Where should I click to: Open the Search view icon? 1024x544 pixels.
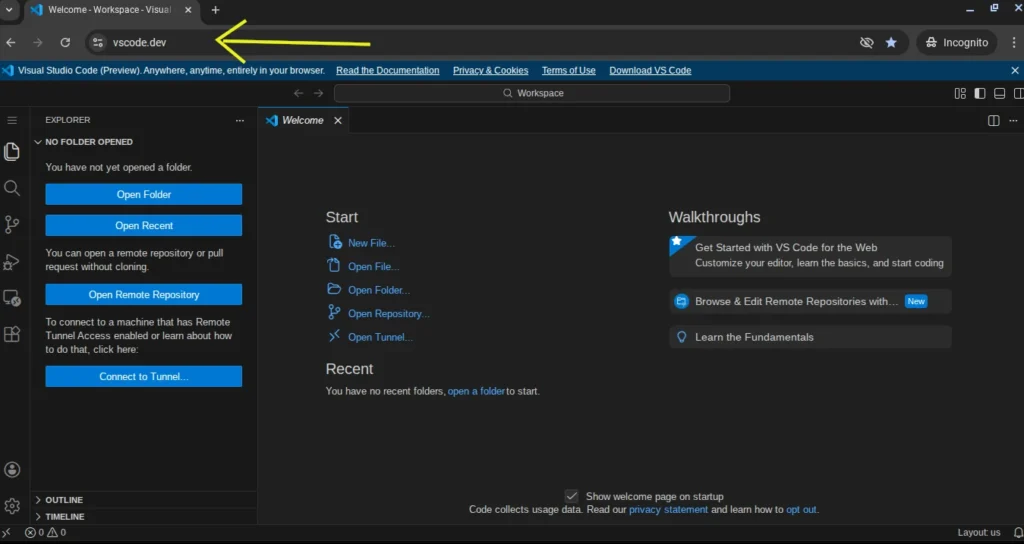click(x=12, y=188)
